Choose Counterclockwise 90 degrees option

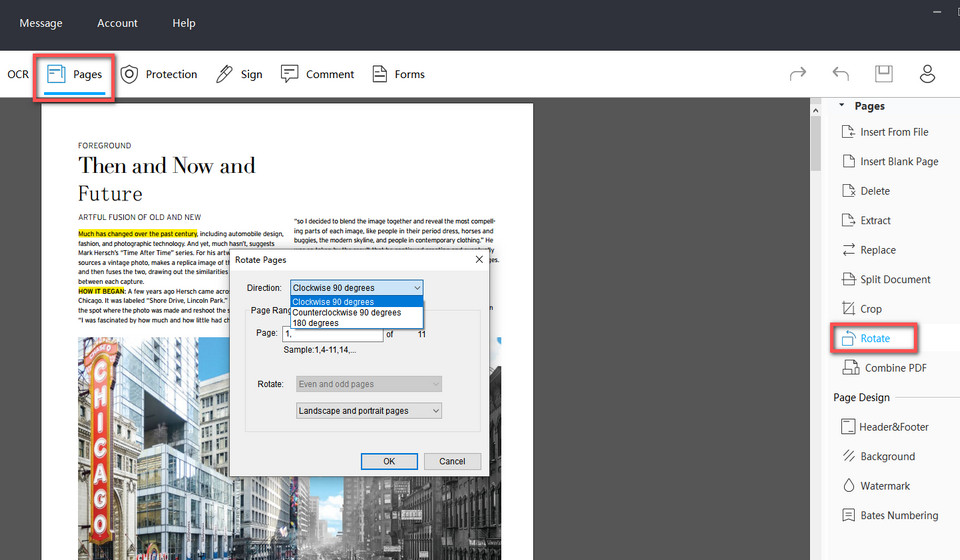[x=356, y=312]
